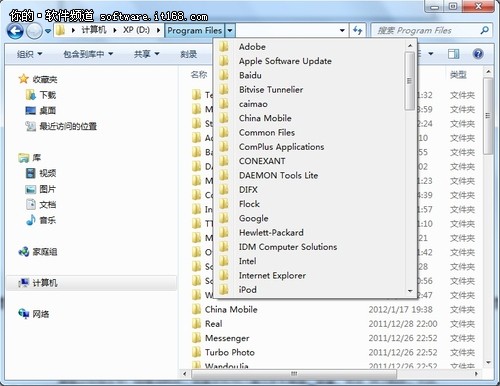Image resolution: width=500 pixels, height=386 pixels.
Task: Open the 组织 toolbar menu
Action: tap(29, 54)
